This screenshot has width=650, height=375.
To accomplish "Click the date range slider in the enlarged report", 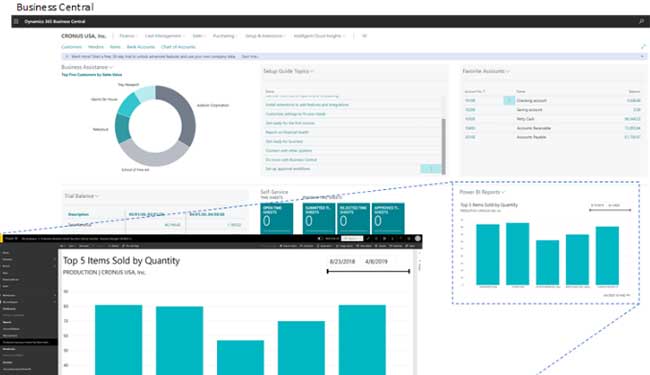I will click(x=368, y=271).
